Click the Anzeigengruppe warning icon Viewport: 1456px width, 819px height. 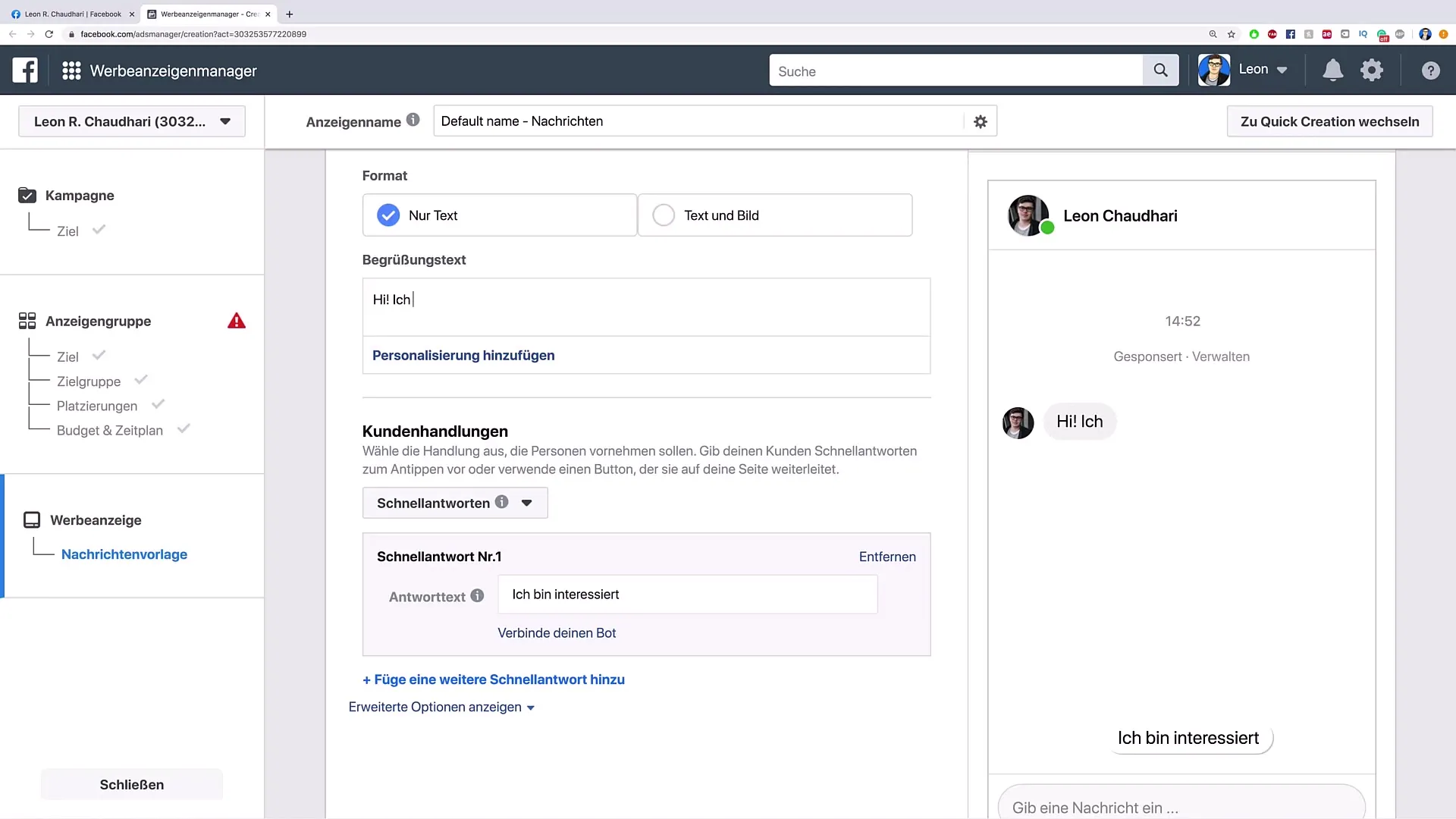coord(236,321)
